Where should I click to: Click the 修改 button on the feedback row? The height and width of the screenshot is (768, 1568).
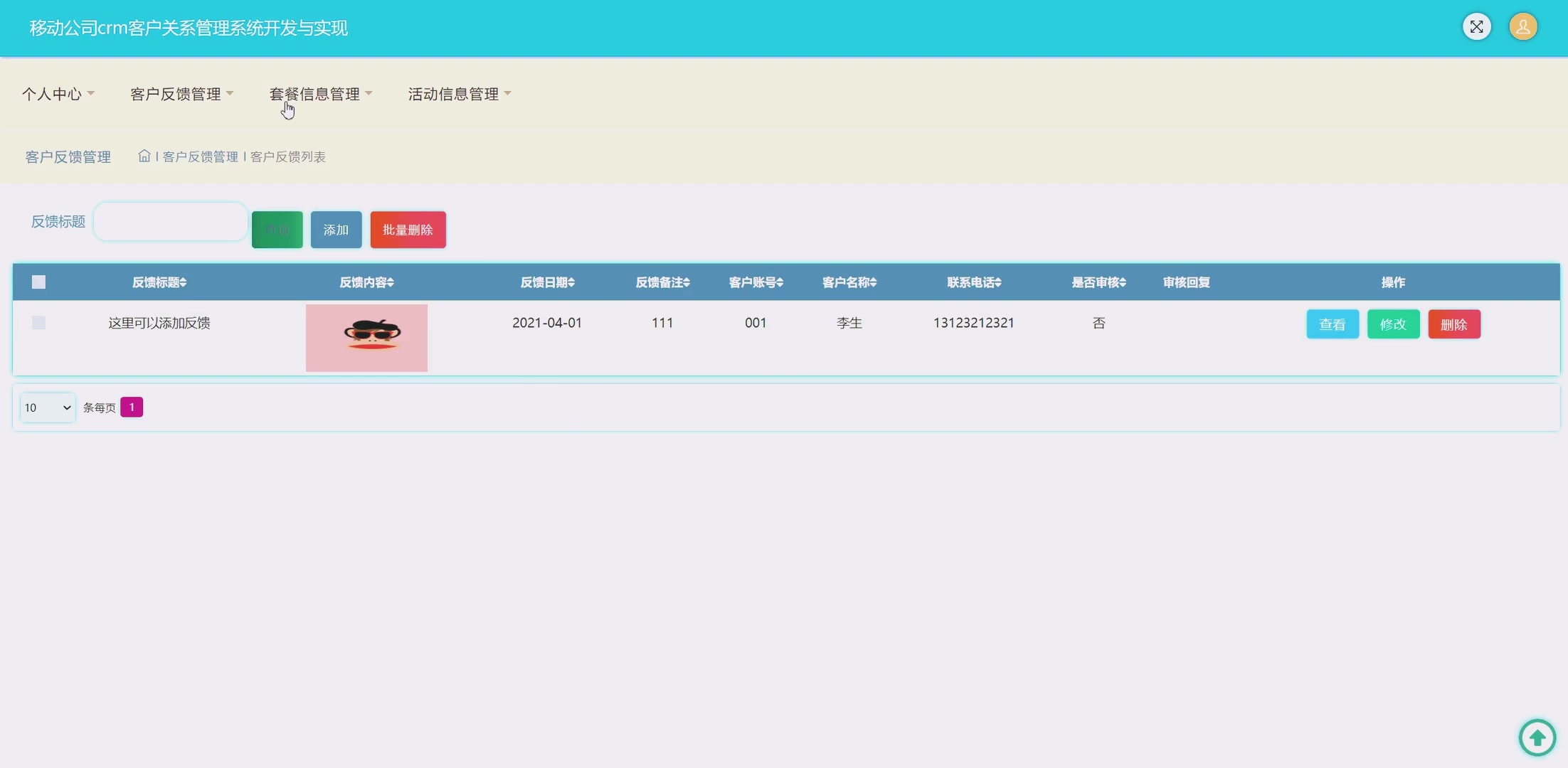(x=1393, y=324)
